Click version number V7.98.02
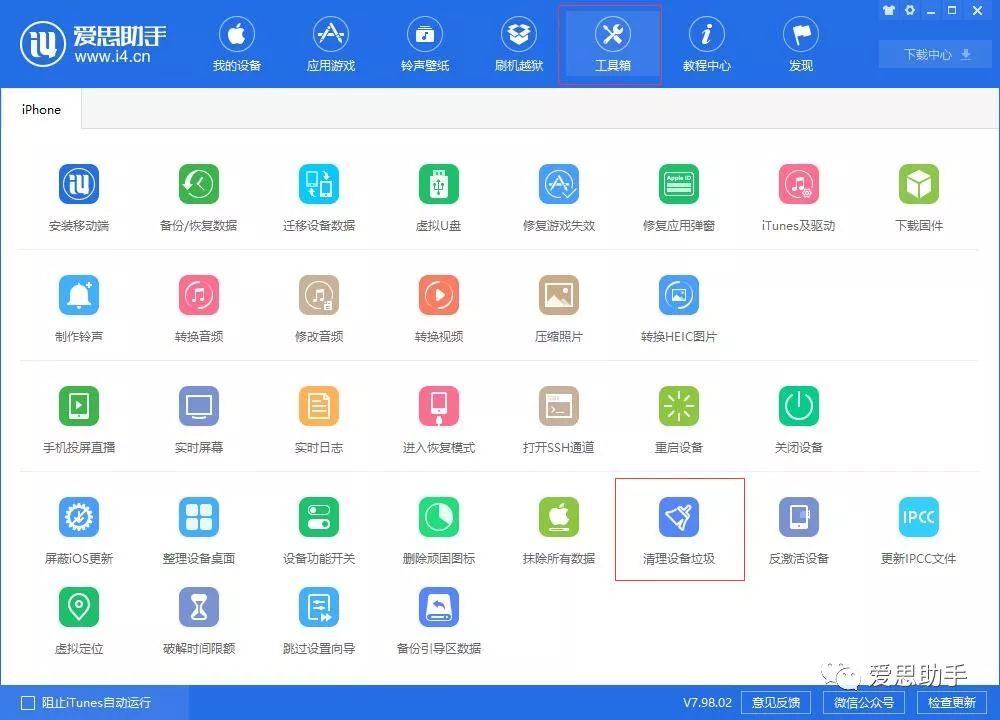1000x720 pixels. tap(707, 703)
